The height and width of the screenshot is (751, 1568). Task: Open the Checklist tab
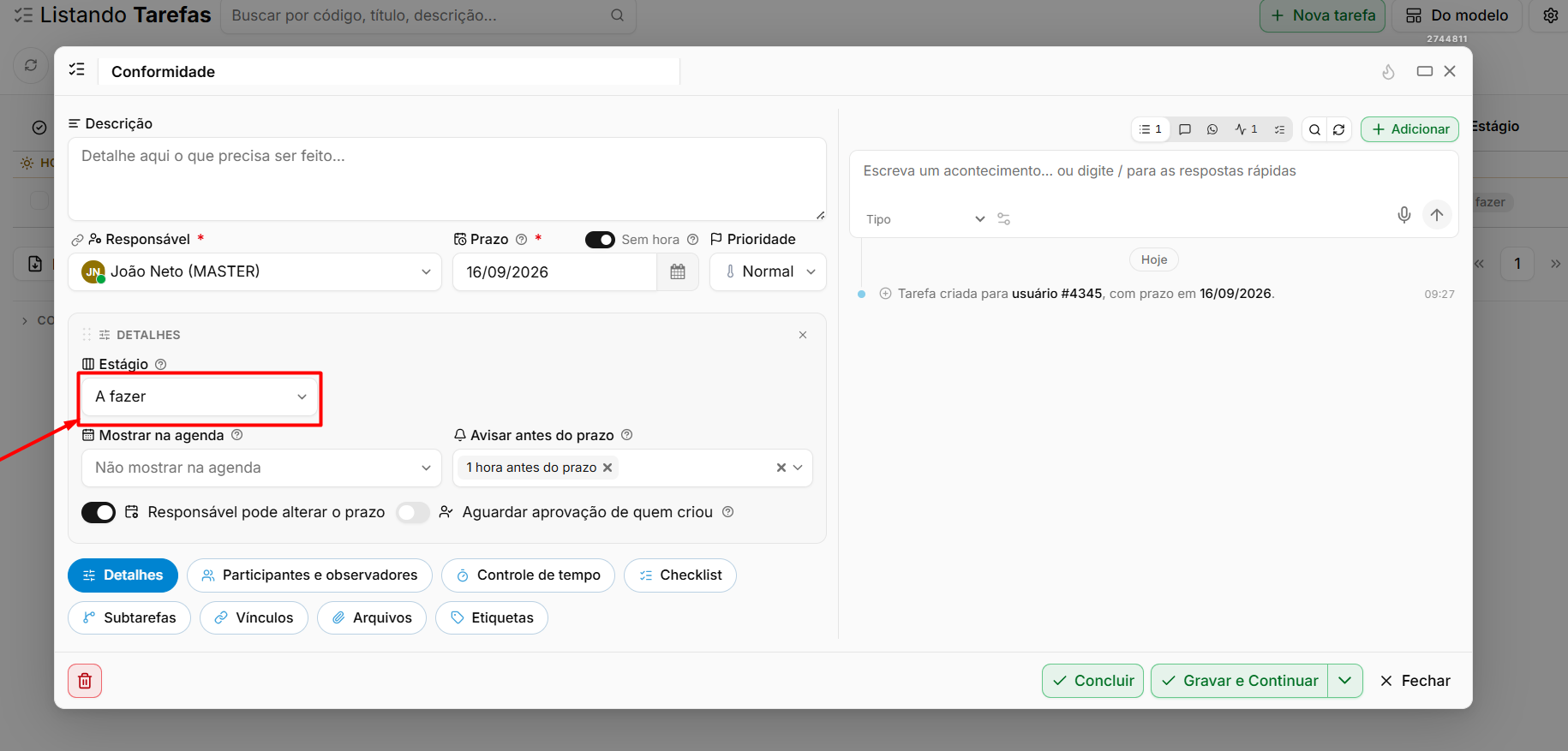(x=680, y=575)
